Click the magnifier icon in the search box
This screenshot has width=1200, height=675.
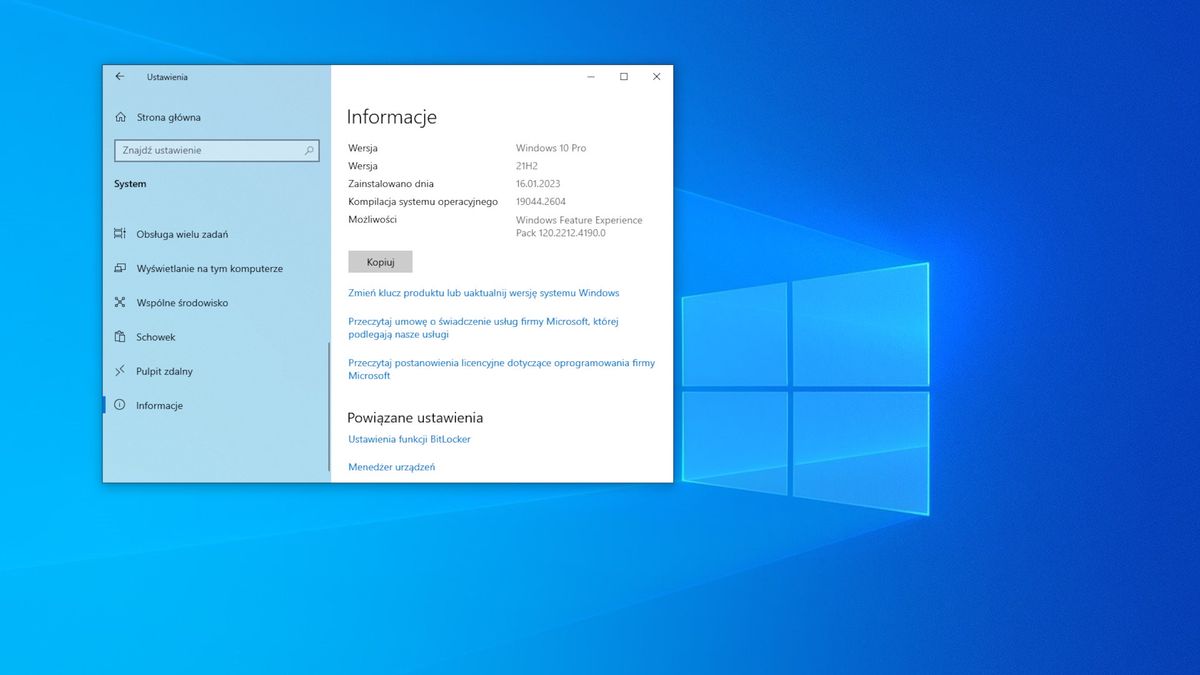(x=308, y=150)
